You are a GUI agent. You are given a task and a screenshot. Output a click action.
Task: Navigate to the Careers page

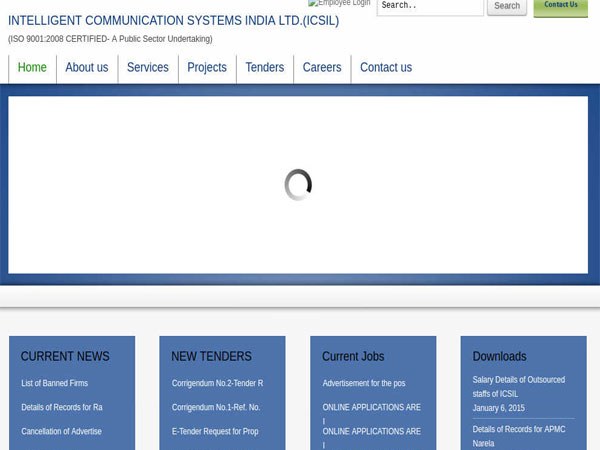322,68
